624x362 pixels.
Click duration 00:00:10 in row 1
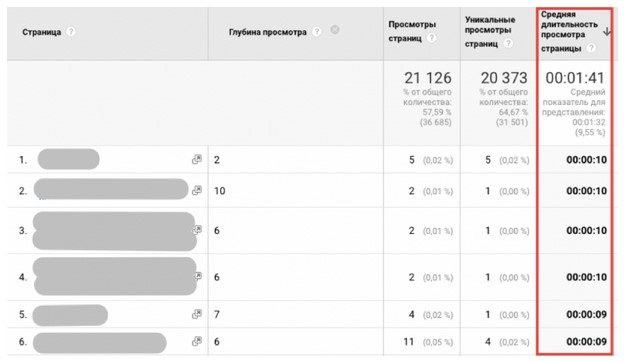tap(587, 160)
